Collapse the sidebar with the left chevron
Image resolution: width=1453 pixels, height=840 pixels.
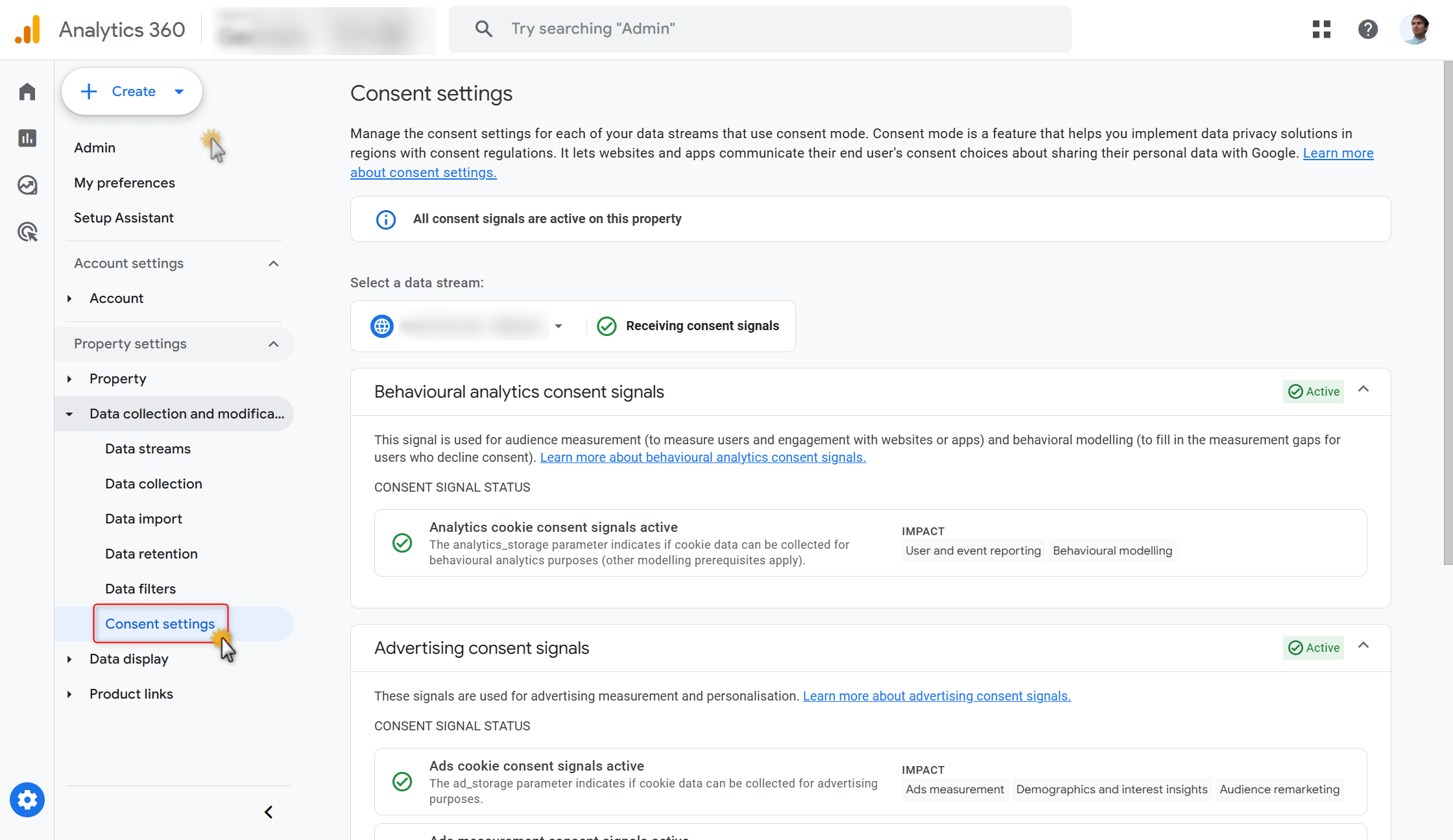(269, 812)
